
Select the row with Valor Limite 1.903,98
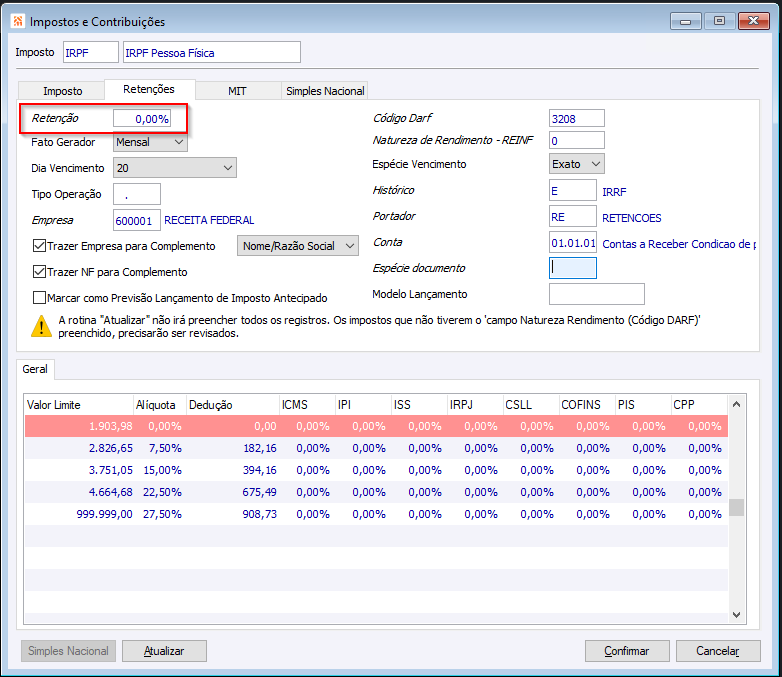coord(377,426)
